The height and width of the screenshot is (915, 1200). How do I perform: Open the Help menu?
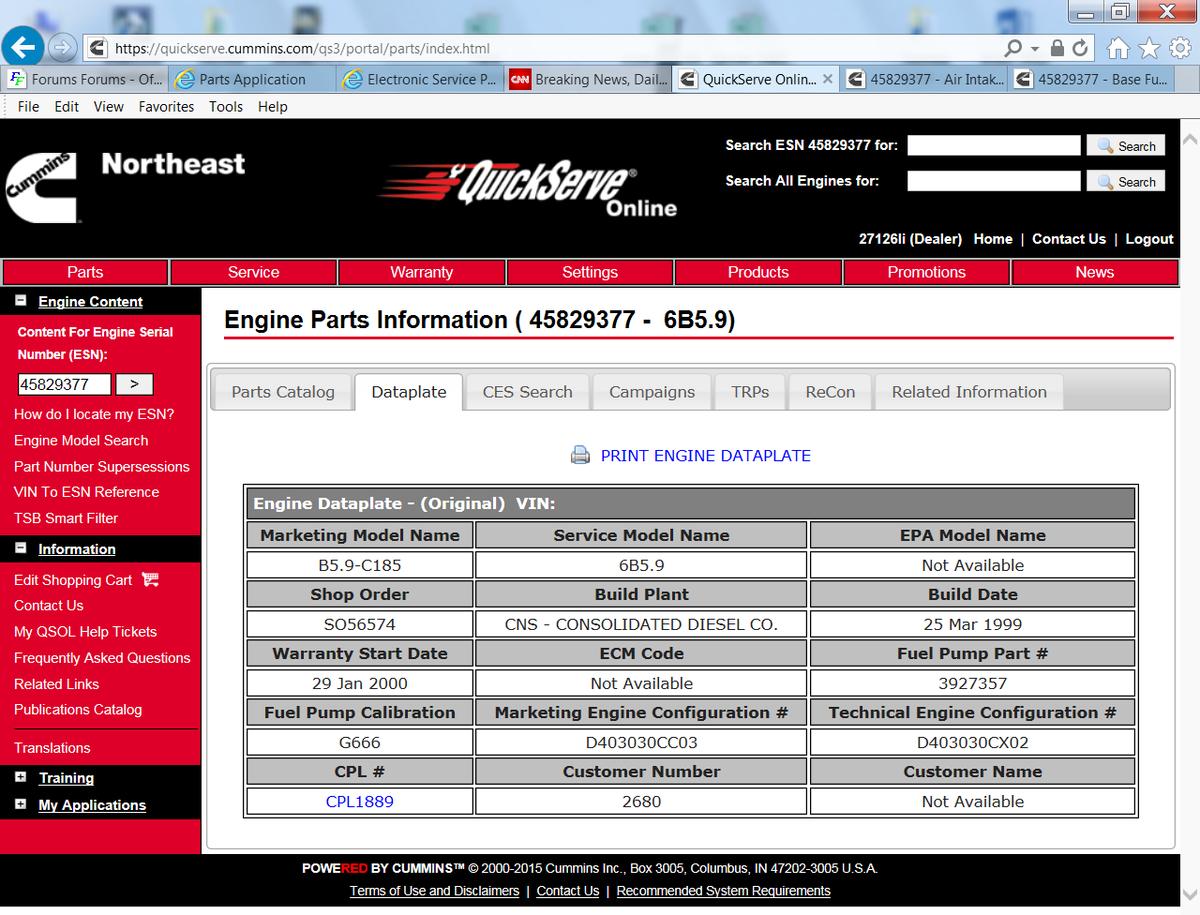pos(273,106)
